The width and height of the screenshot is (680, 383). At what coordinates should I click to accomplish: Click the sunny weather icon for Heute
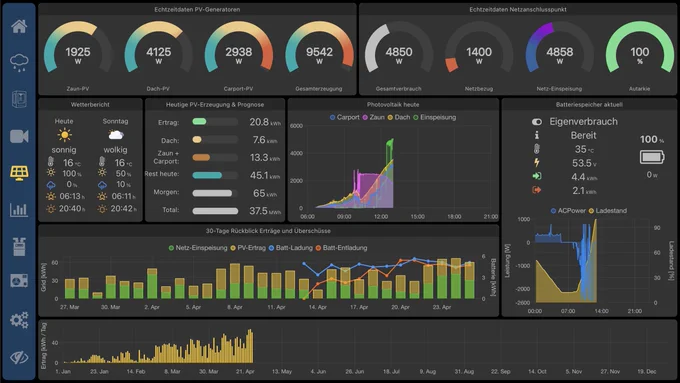tap(64, 135)
